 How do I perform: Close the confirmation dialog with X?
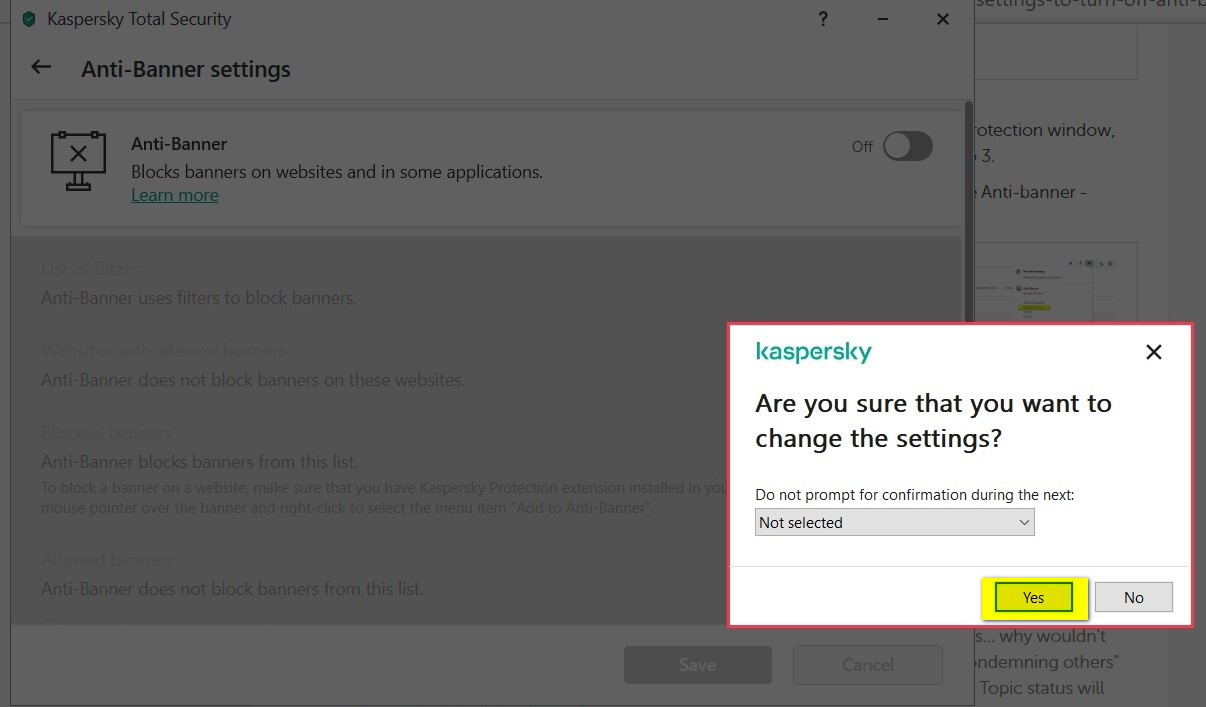tap(1153, 352)
